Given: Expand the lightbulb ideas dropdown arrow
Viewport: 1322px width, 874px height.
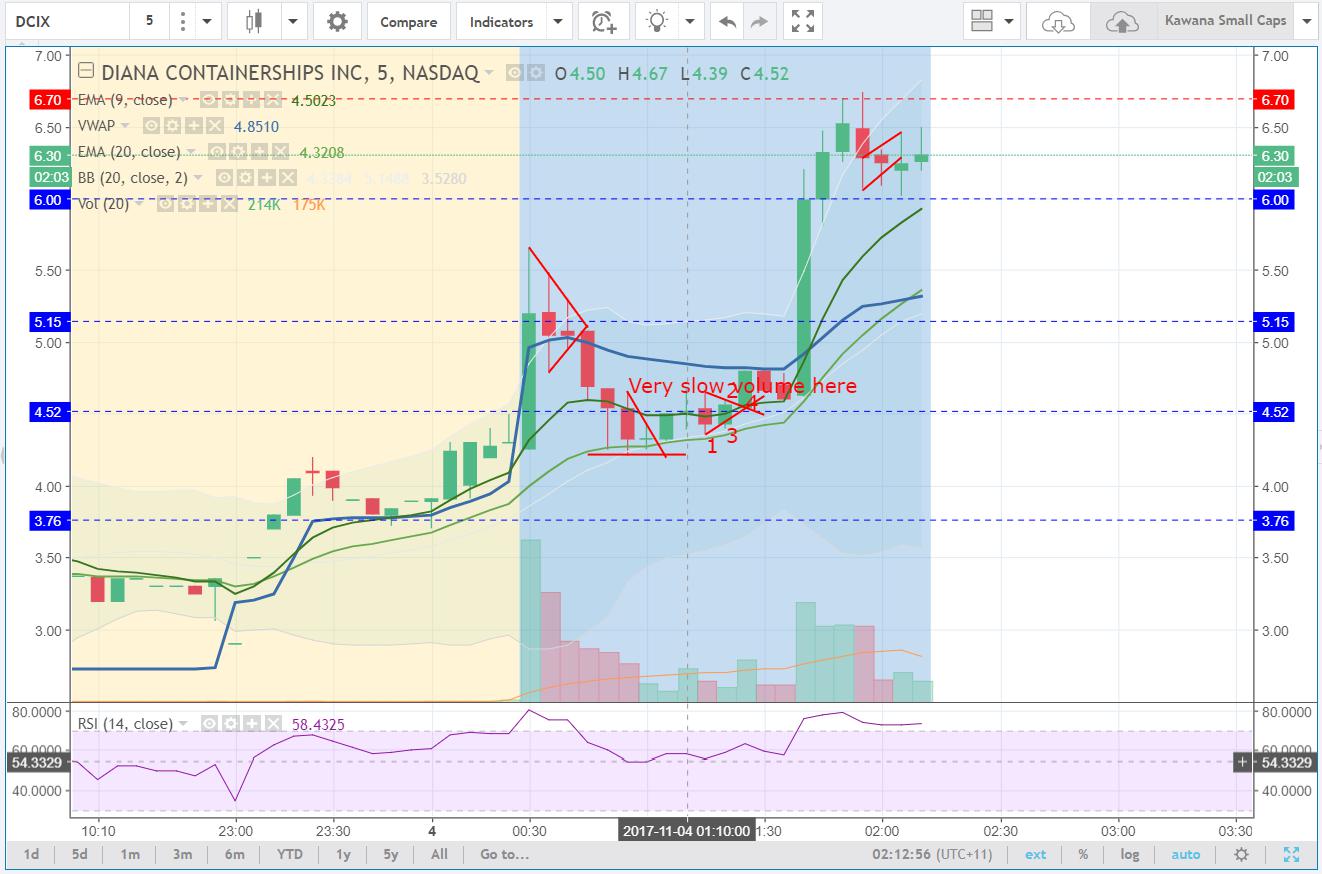Looking at the screenshot, I should [690, 21].
